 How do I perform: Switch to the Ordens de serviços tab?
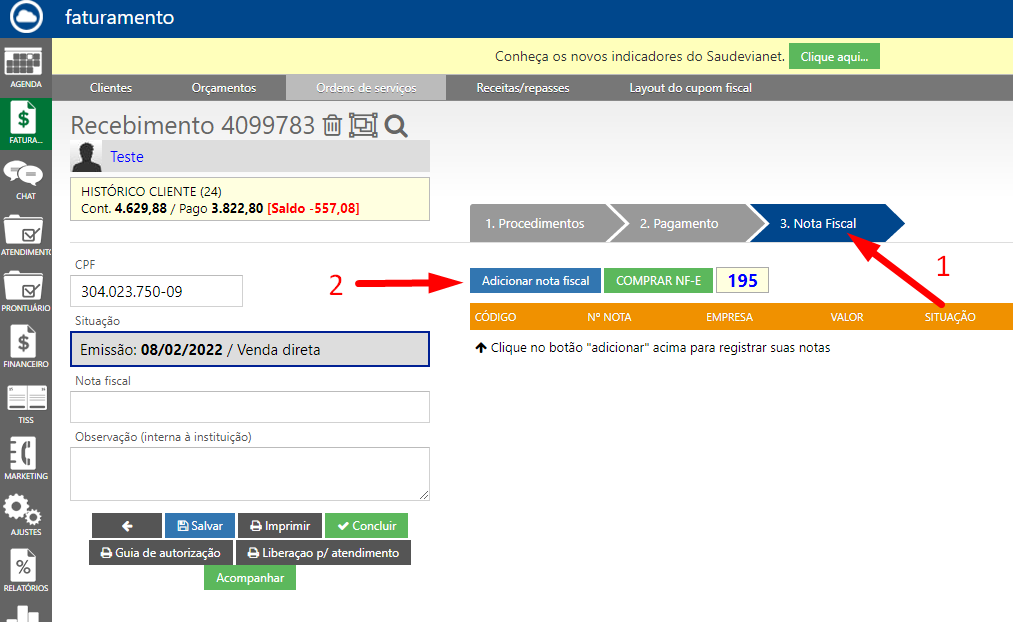click(x=366, y=88)
